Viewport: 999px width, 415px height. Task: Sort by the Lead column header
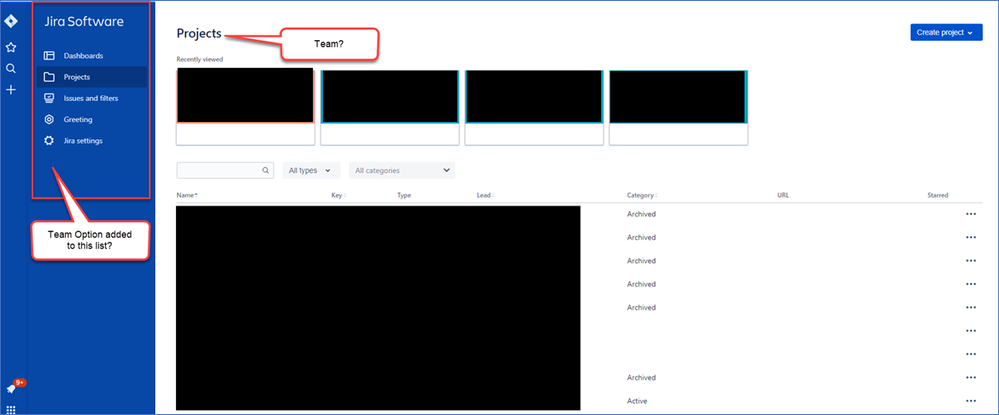(485, 195)
